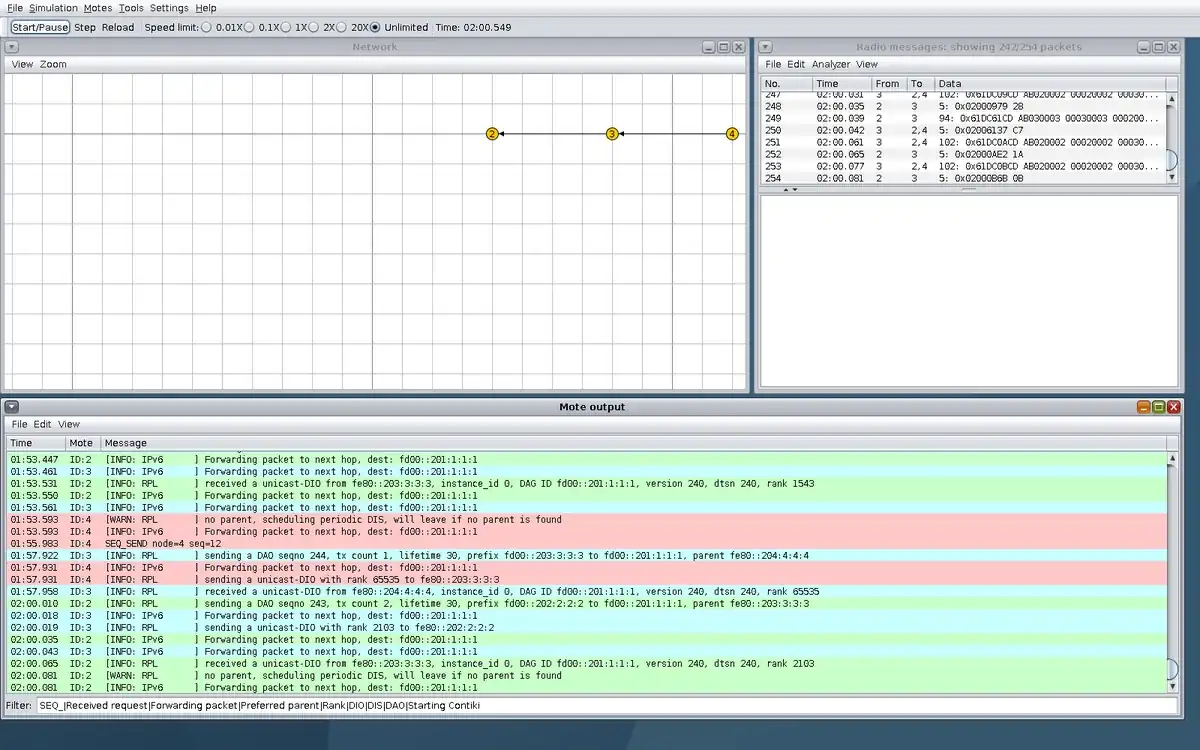
Task: Select mote node 2 in Network view
Action: point(492,133)
